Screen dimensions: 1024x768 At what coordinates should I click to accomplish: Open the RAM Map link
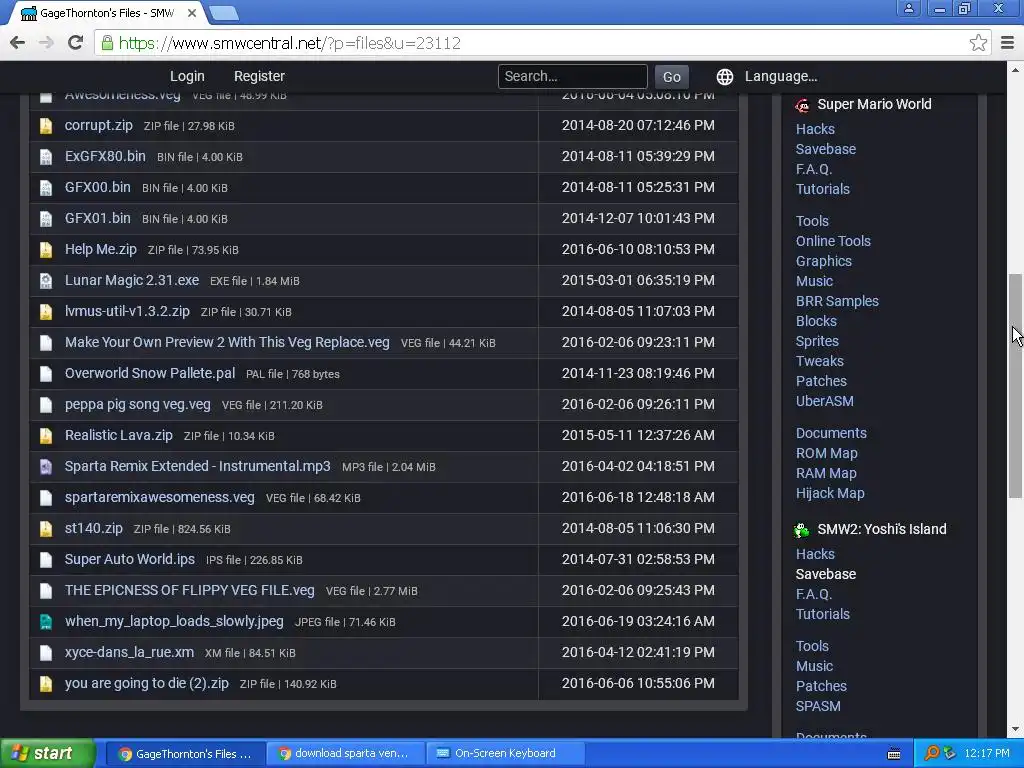(x=826, y=473)
